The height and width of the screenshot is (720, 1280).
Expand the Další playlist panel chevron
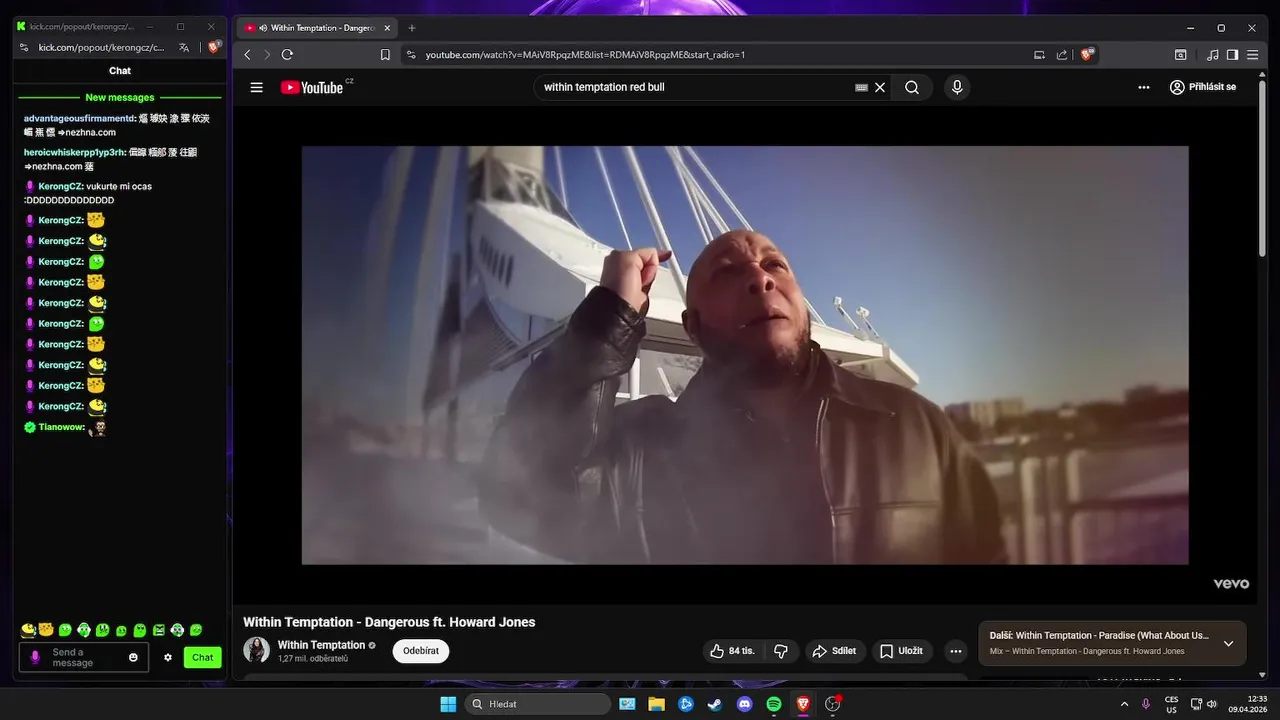click(1229, 643)
